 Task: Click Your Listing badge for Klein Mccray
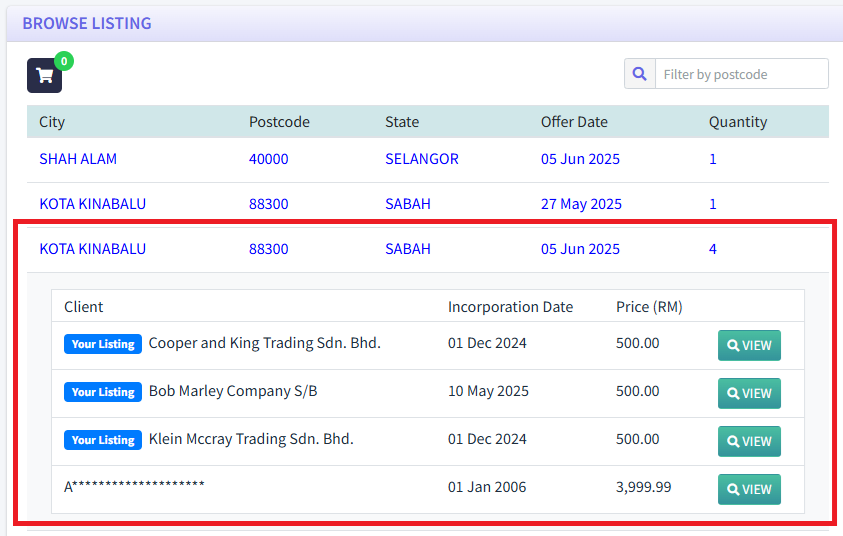[103, 440]
